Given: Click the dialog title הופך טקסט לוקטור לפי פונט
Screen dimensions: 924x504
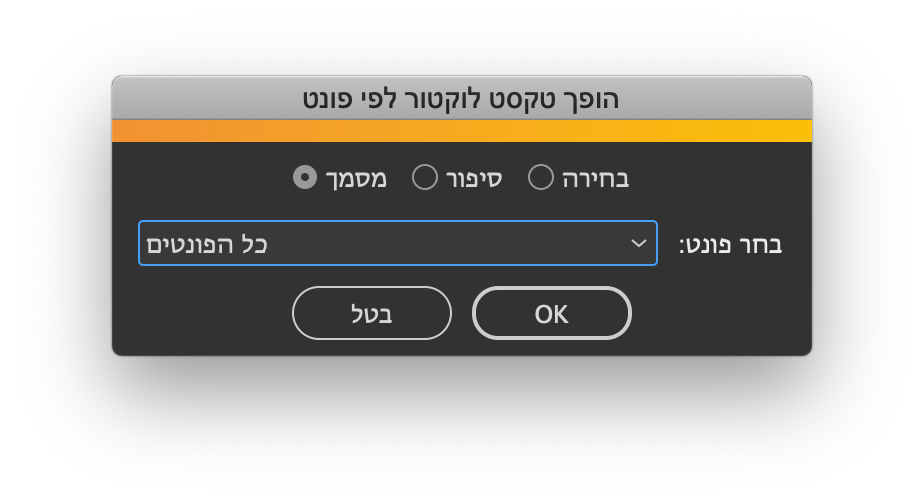Looking at the screenshot, I should click(x=461, y=99).
